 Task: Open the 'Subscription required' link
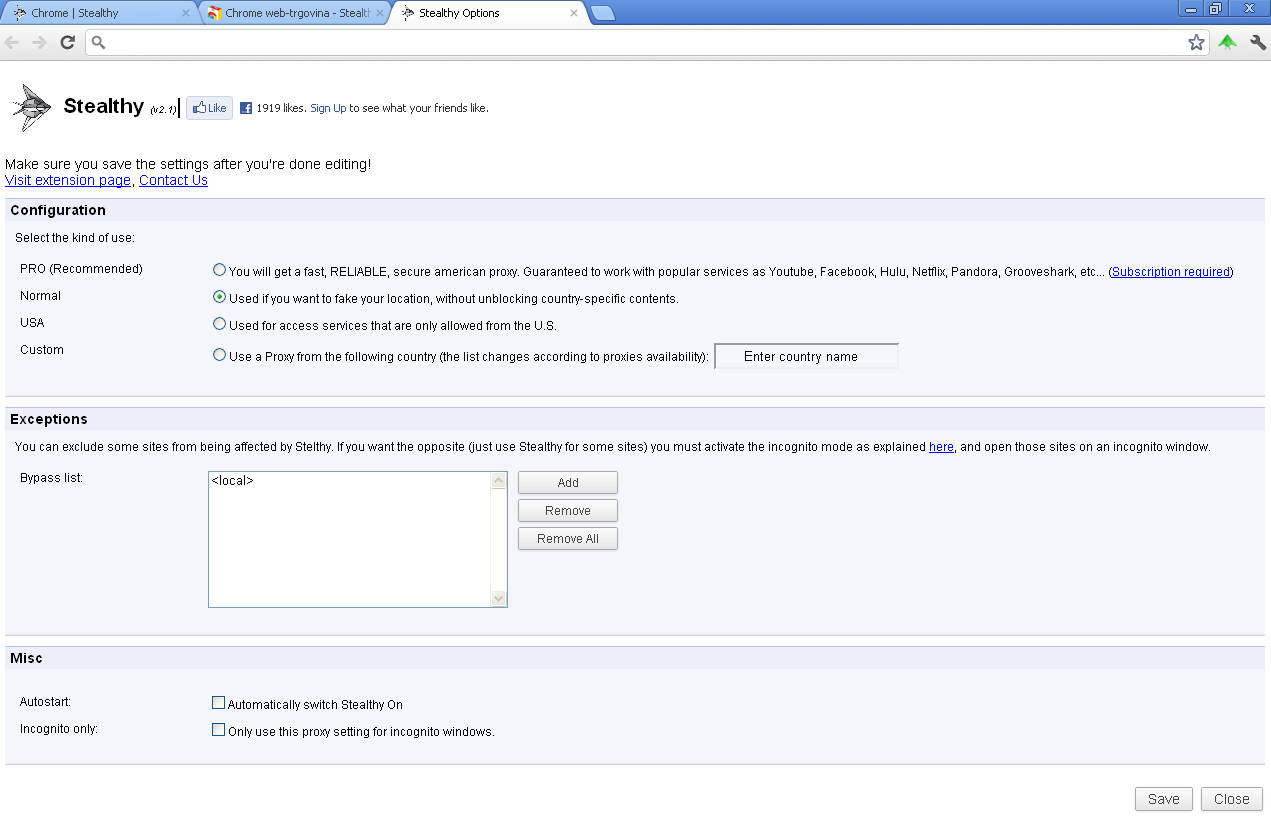point(1171,272)
